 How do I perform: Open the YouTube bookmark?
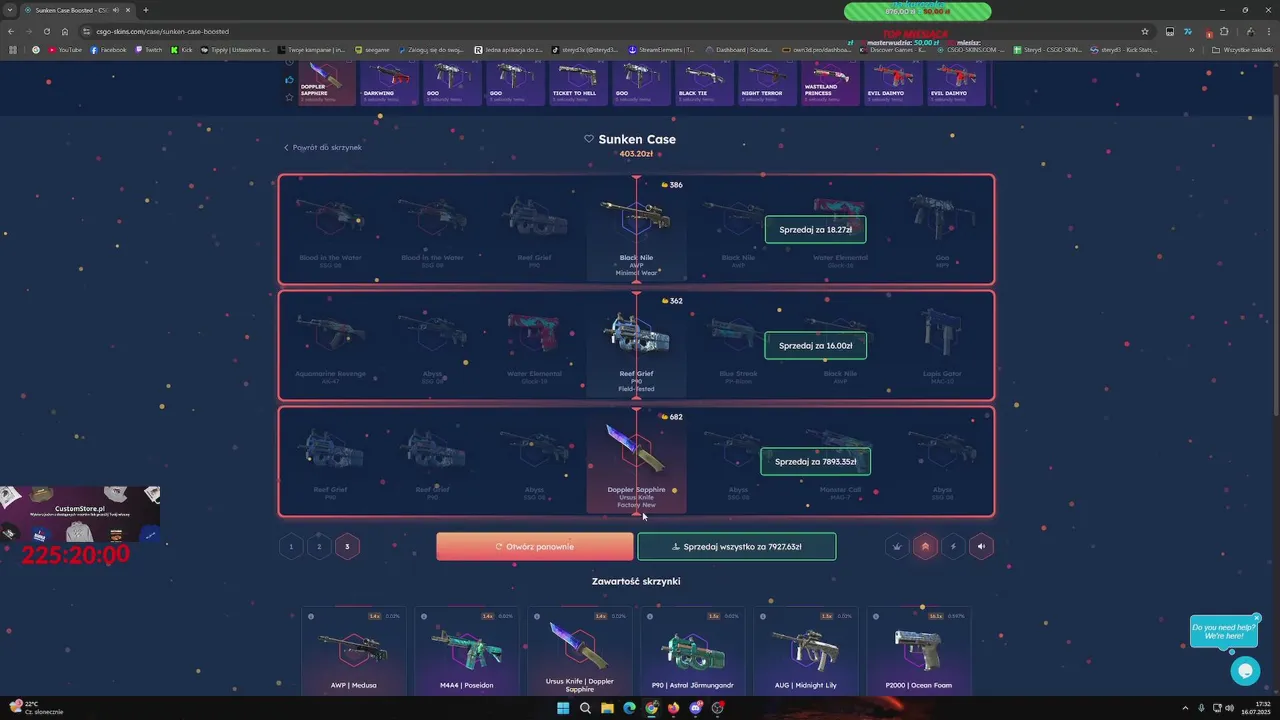[x=65, y=49]
